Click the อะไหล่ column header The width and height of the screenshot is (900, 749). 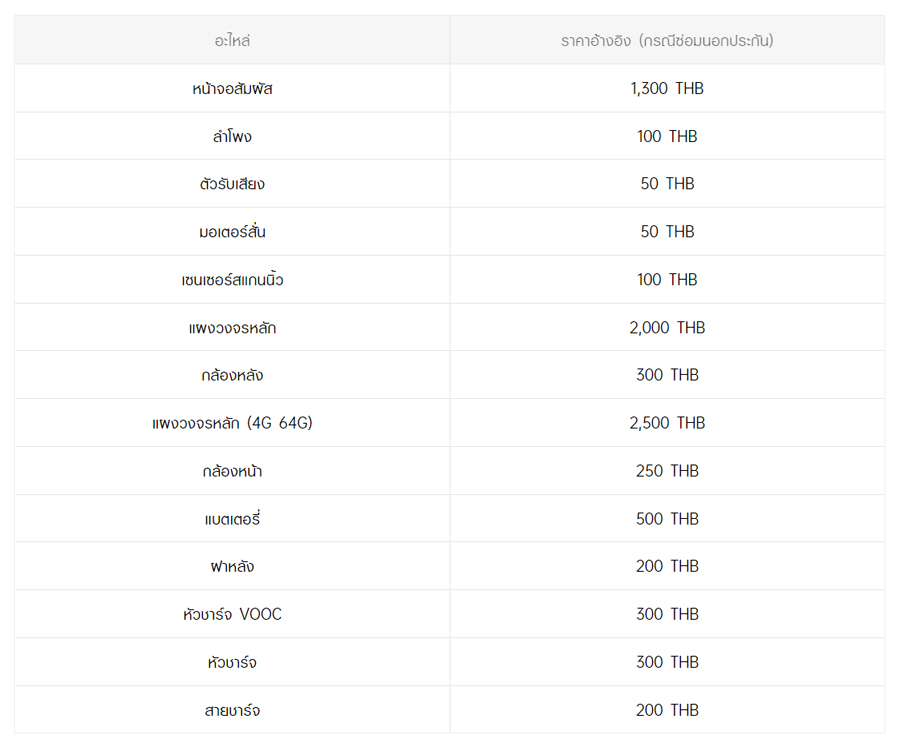(x=232, y=41)
